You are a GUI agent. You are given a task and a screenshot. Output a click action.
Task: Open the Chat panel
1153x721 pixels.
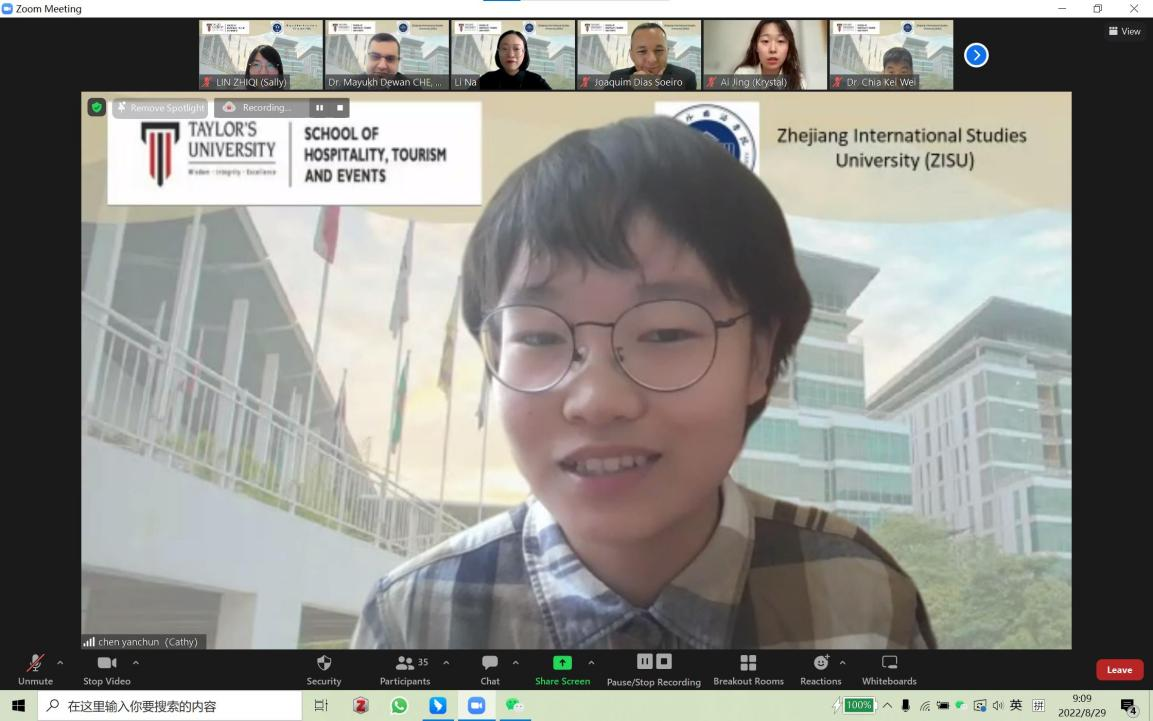(490, 663)
